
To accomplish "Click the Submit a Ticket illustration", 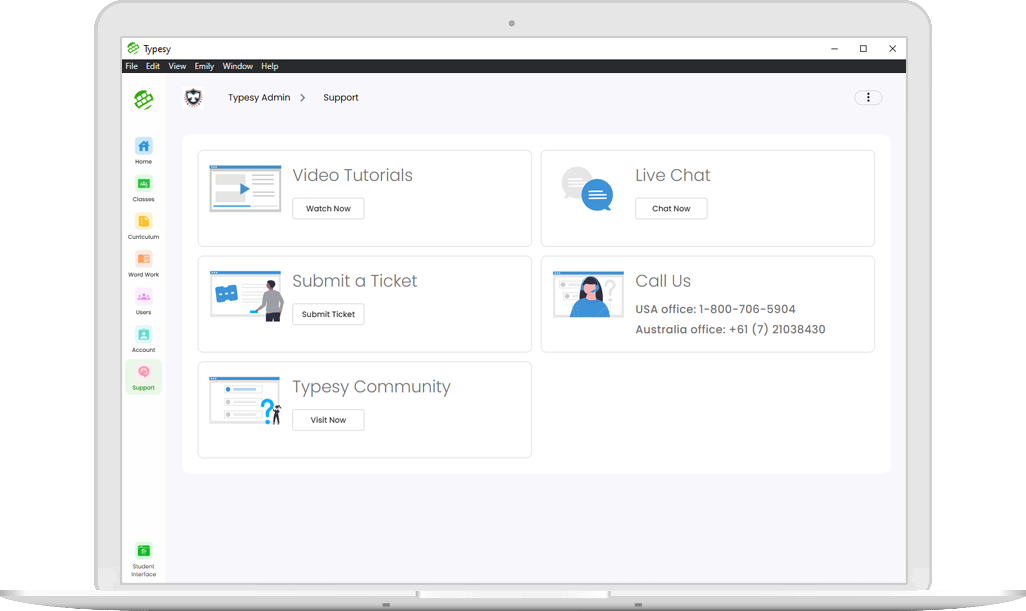I will (247, 296).
